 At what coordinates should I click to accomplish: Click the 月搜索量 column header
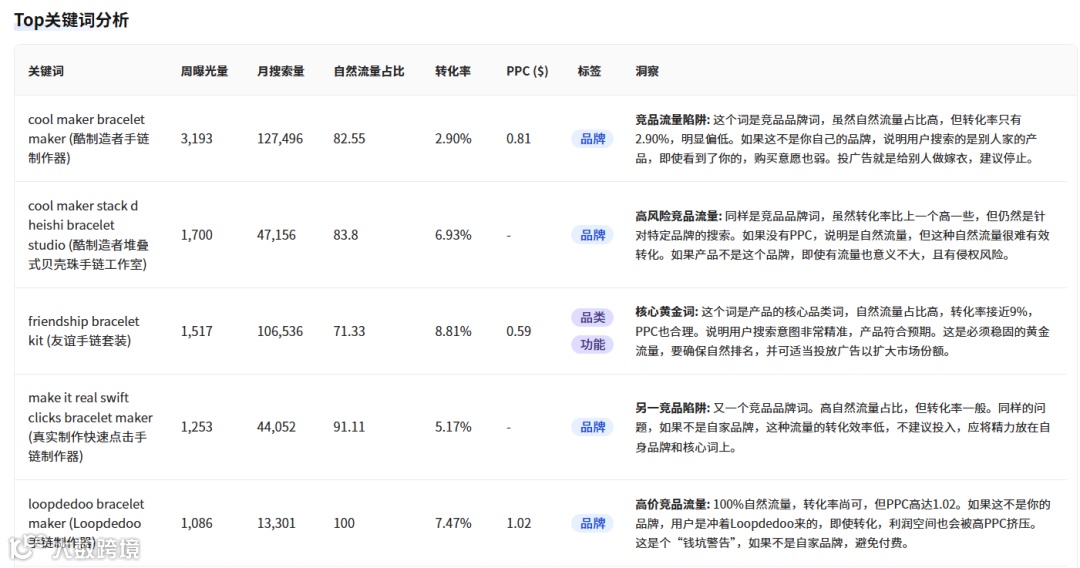pyautogui.click(x=280, y=71)
